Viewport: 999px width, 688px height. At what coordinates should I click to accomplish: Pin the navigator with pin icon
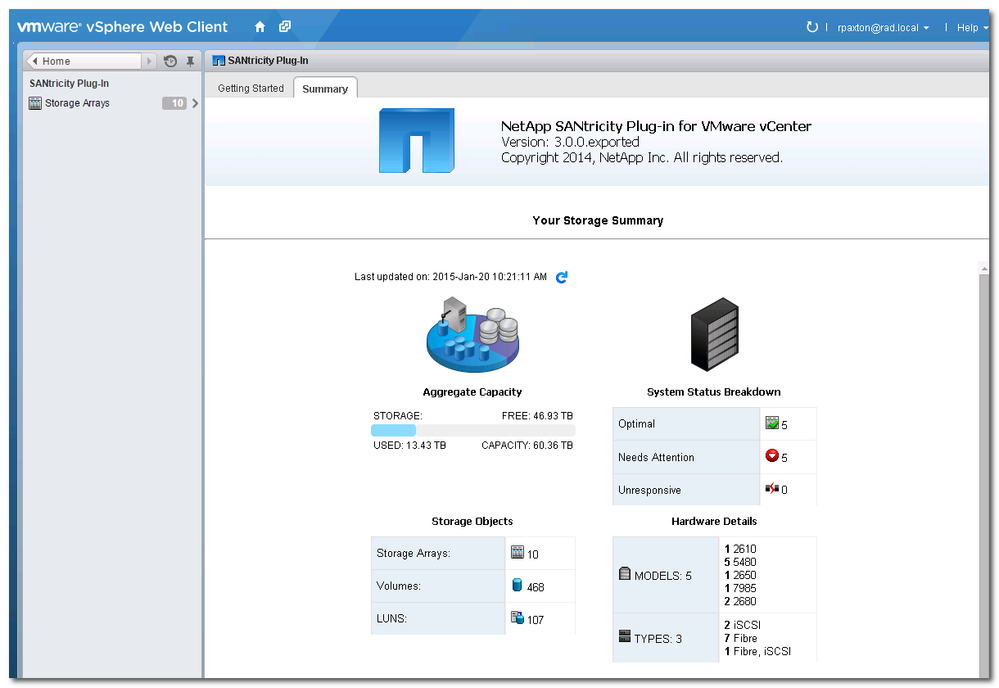190,61
